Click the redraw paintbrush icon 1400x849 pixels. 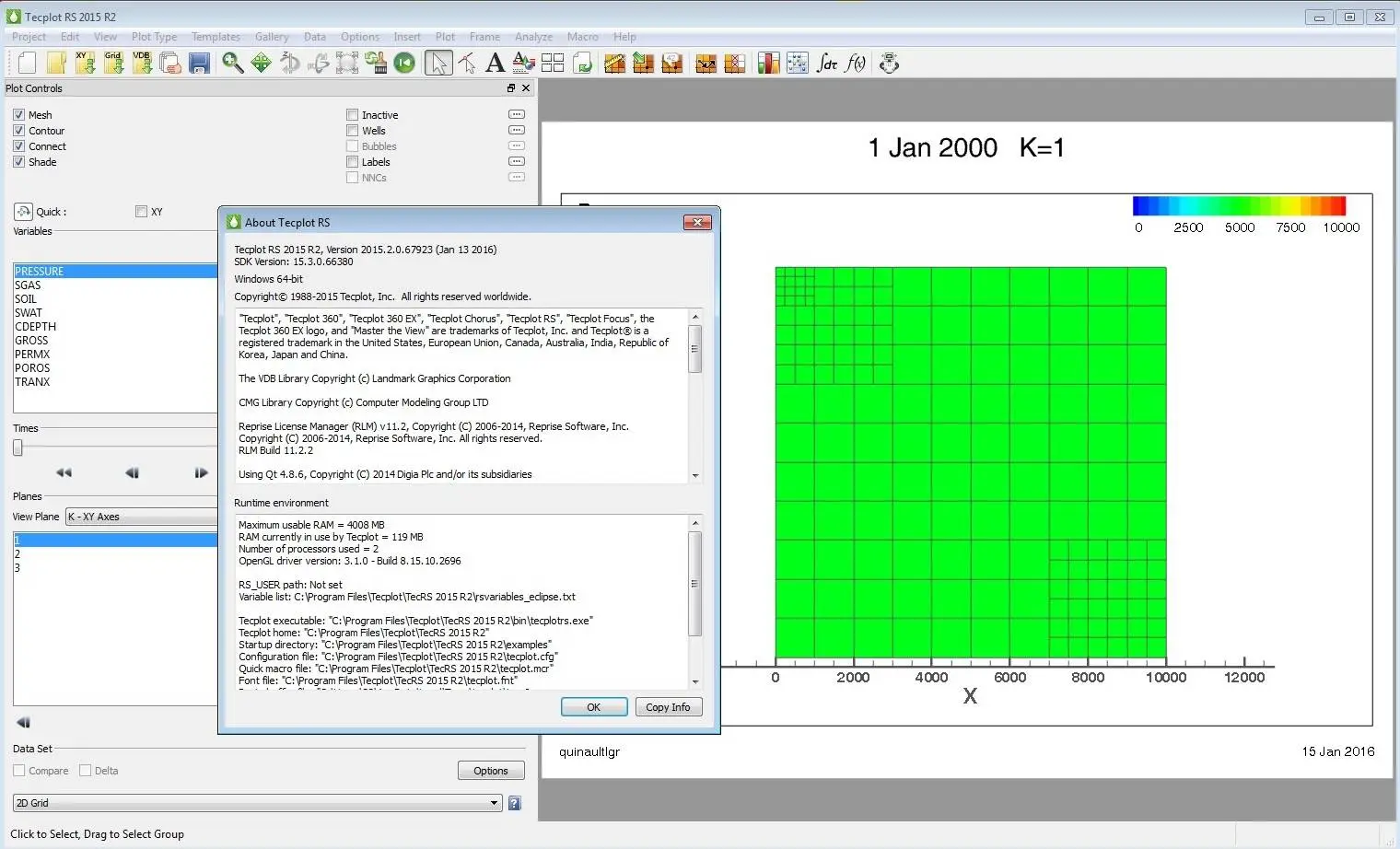pyautogui.click(x=376, y=63)
